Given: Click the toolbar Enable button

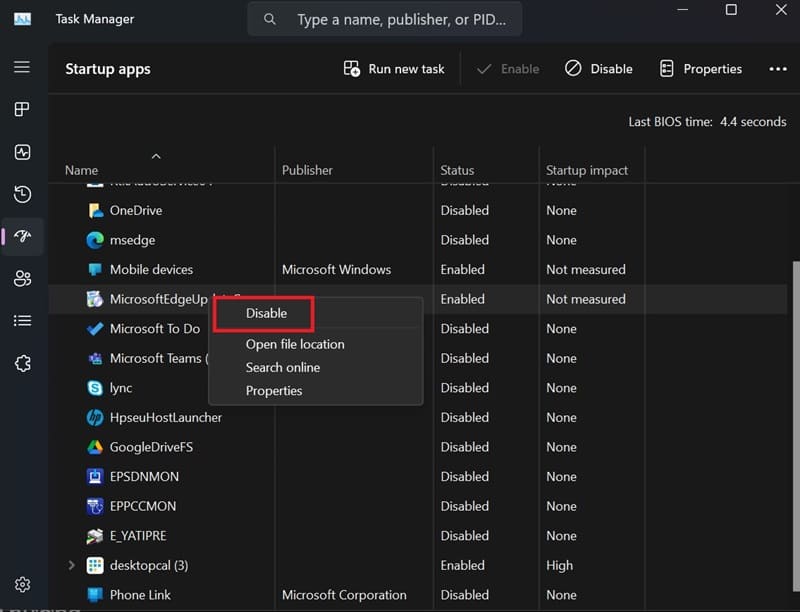Looking at the screenshot, I should (x=508, y=69).
